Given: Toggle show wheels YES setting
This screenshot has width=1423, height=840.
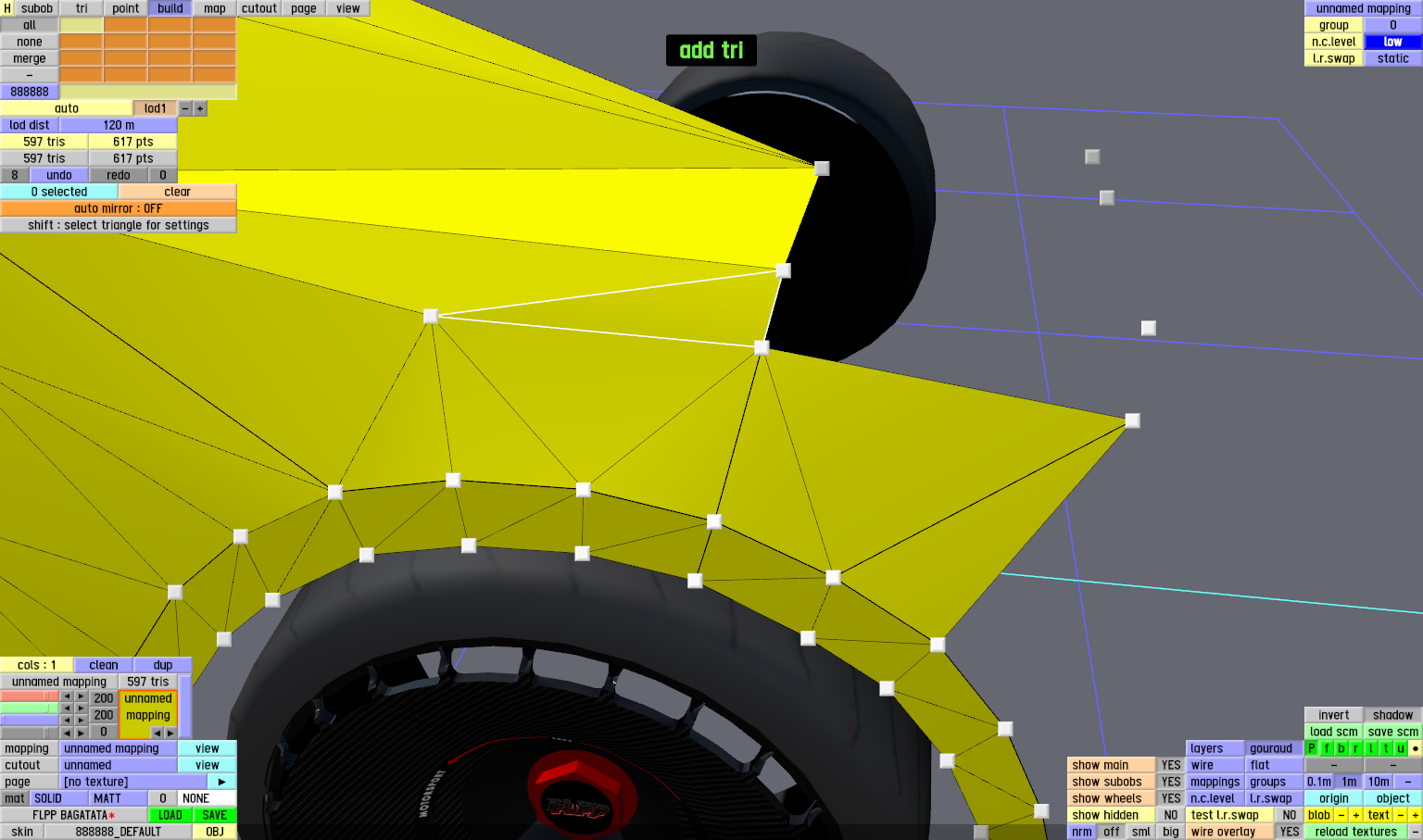Looking at the screenshot, I should tap(1171, 798).
